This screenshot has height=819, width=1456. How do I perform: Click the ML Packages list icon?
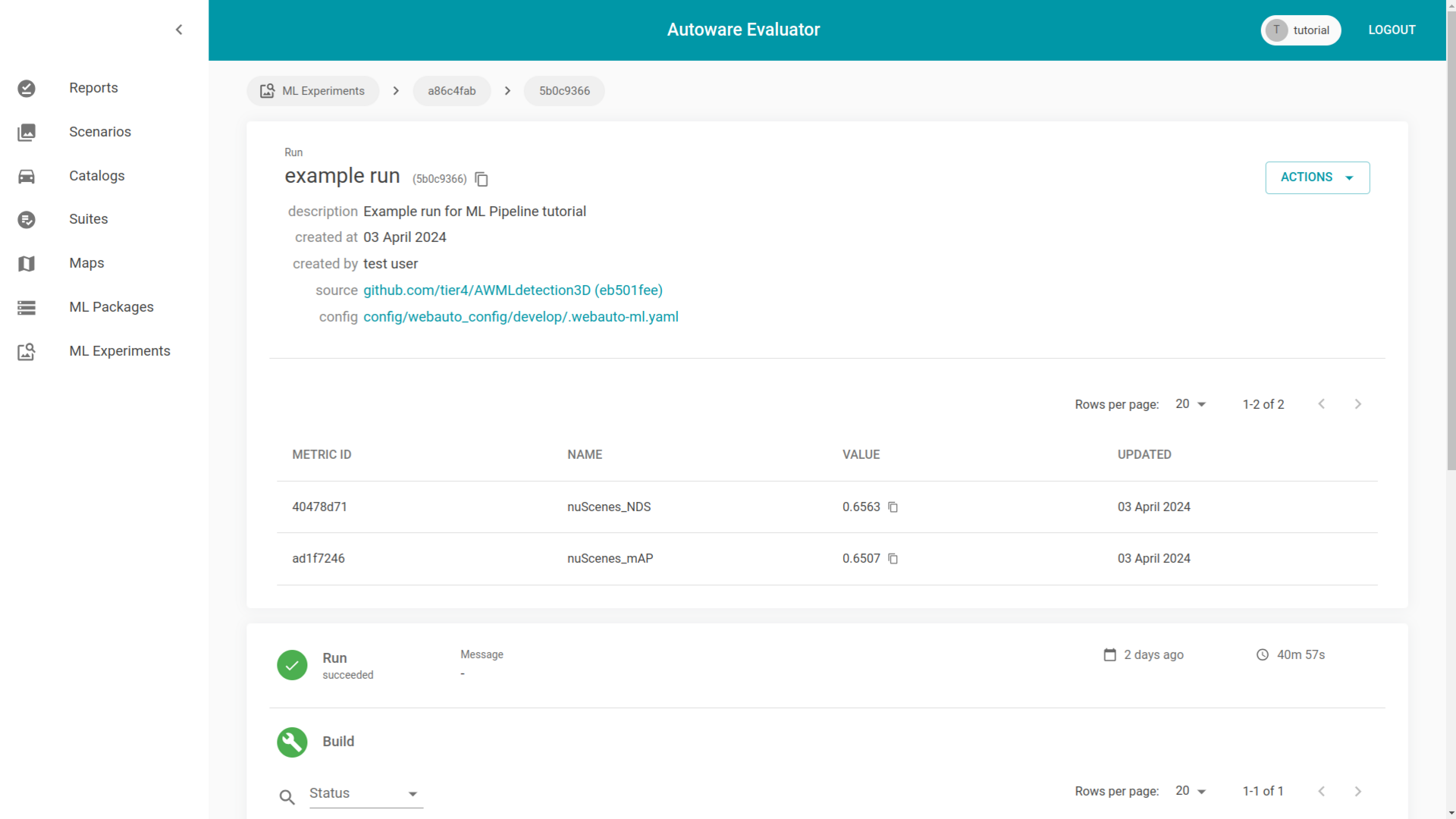pyautogui.click(x=27, y=307)
